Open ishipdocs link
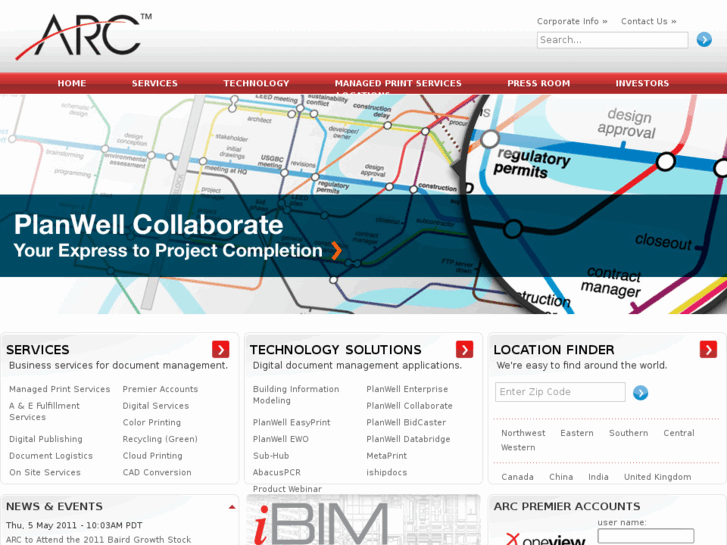Viewport: 727px width, 545px height. tap(386, 472)
